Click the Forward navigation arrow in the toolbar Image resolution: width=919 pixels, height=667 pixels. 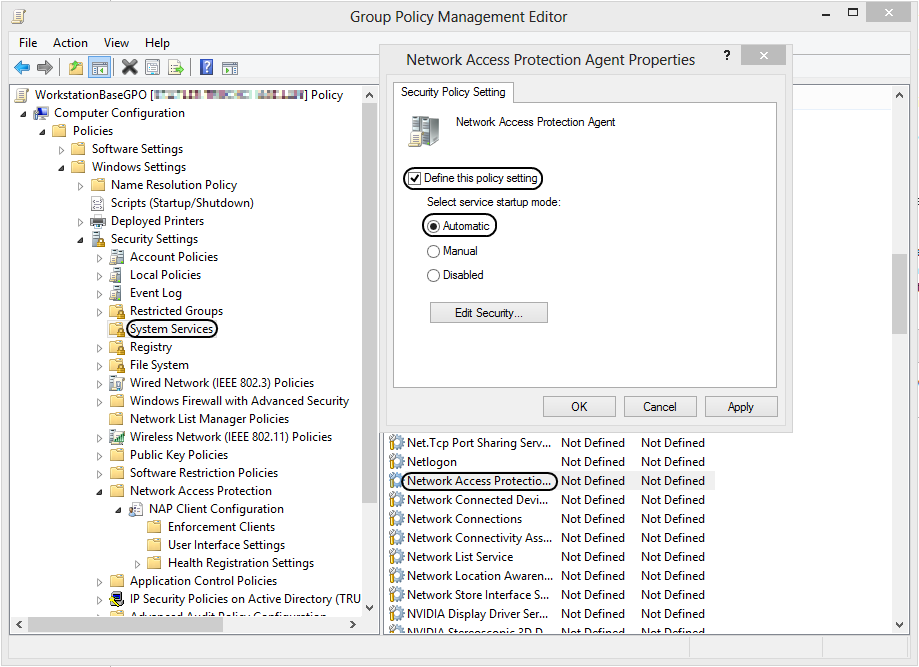pyautogui.click(x=43, y=67)
